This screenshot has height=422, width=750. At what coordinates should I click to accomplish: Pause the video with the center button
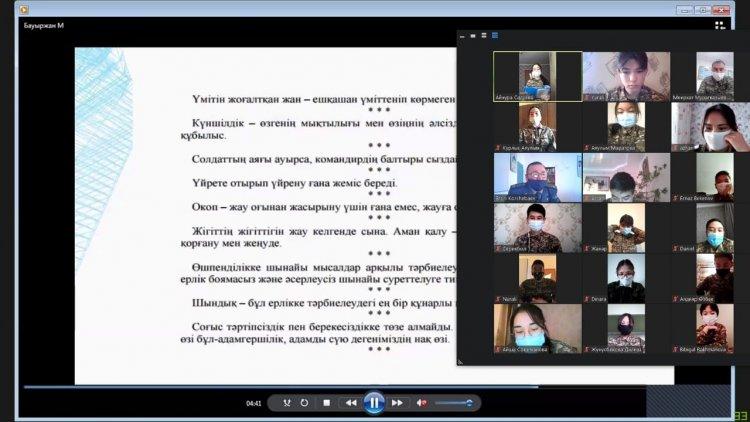(x=374, y=403)
